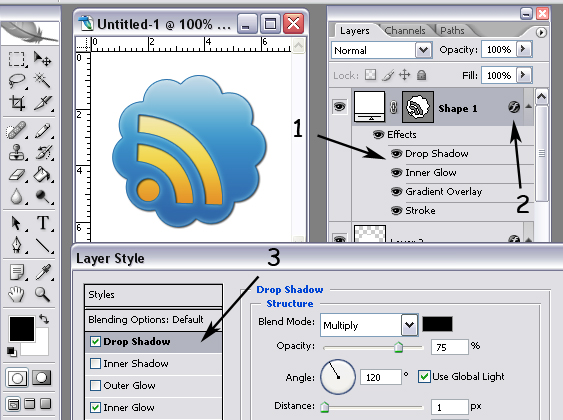Screen dimensions: 563x420
Task: Click the drop shadow color swatch
Action: click(x=437, y=324)
